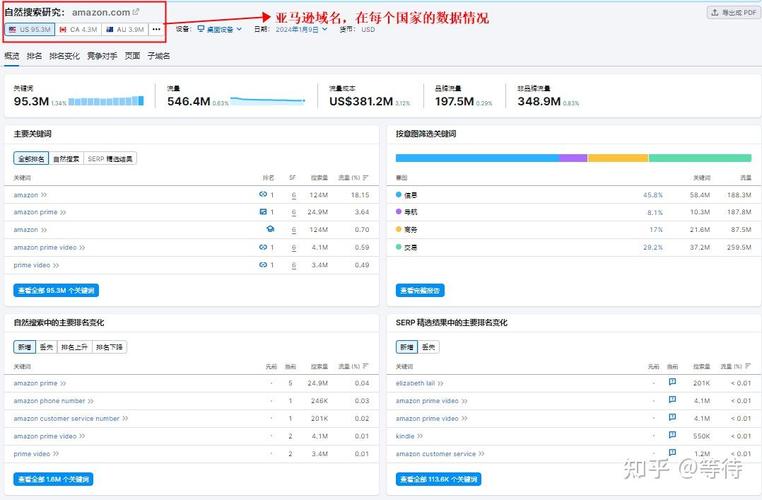Switch to the 排名 tab
The height and width of the screenshot is (500, 762).
tap(34, 56)
